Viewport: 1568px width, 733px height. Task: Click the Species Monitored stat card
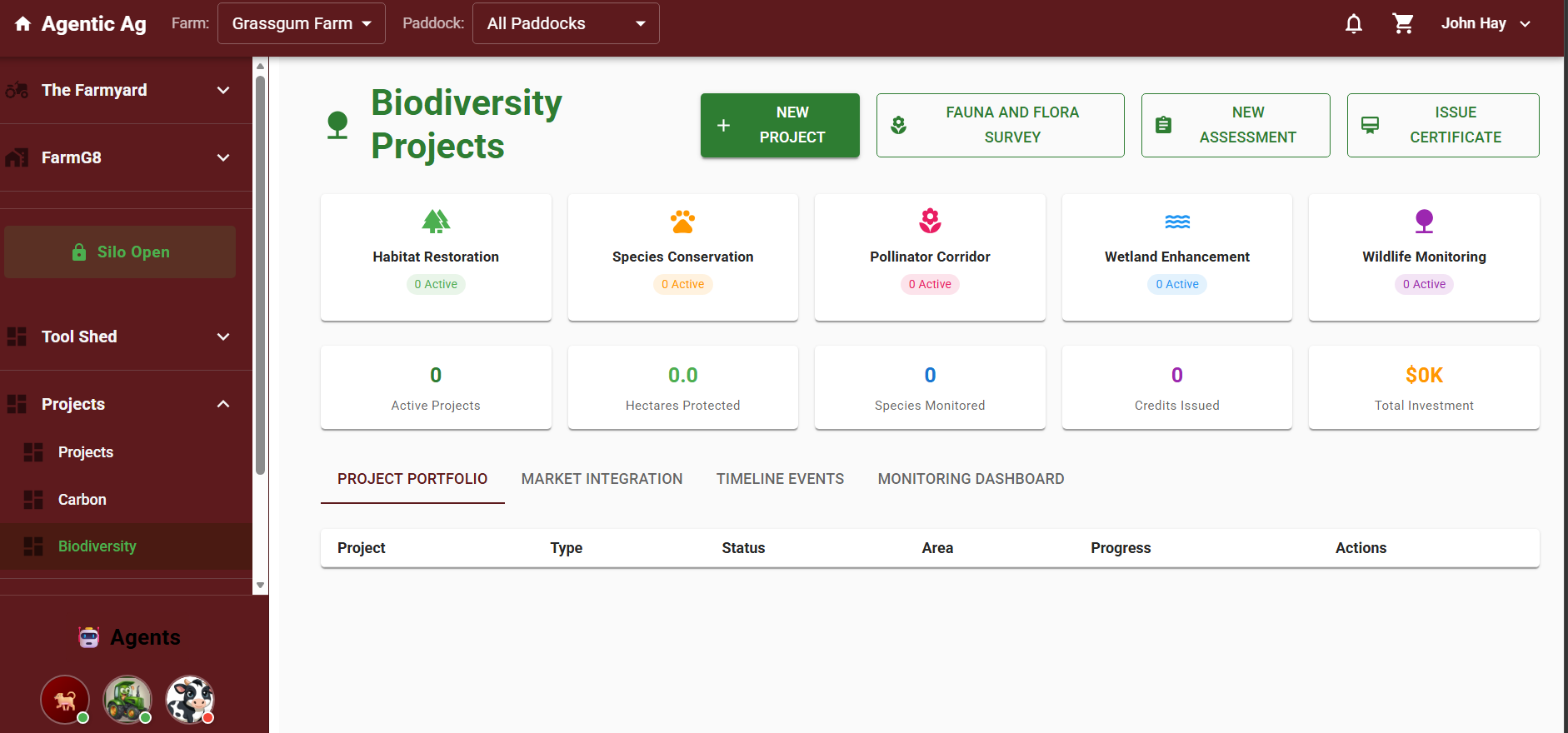(x=930, y=387)
